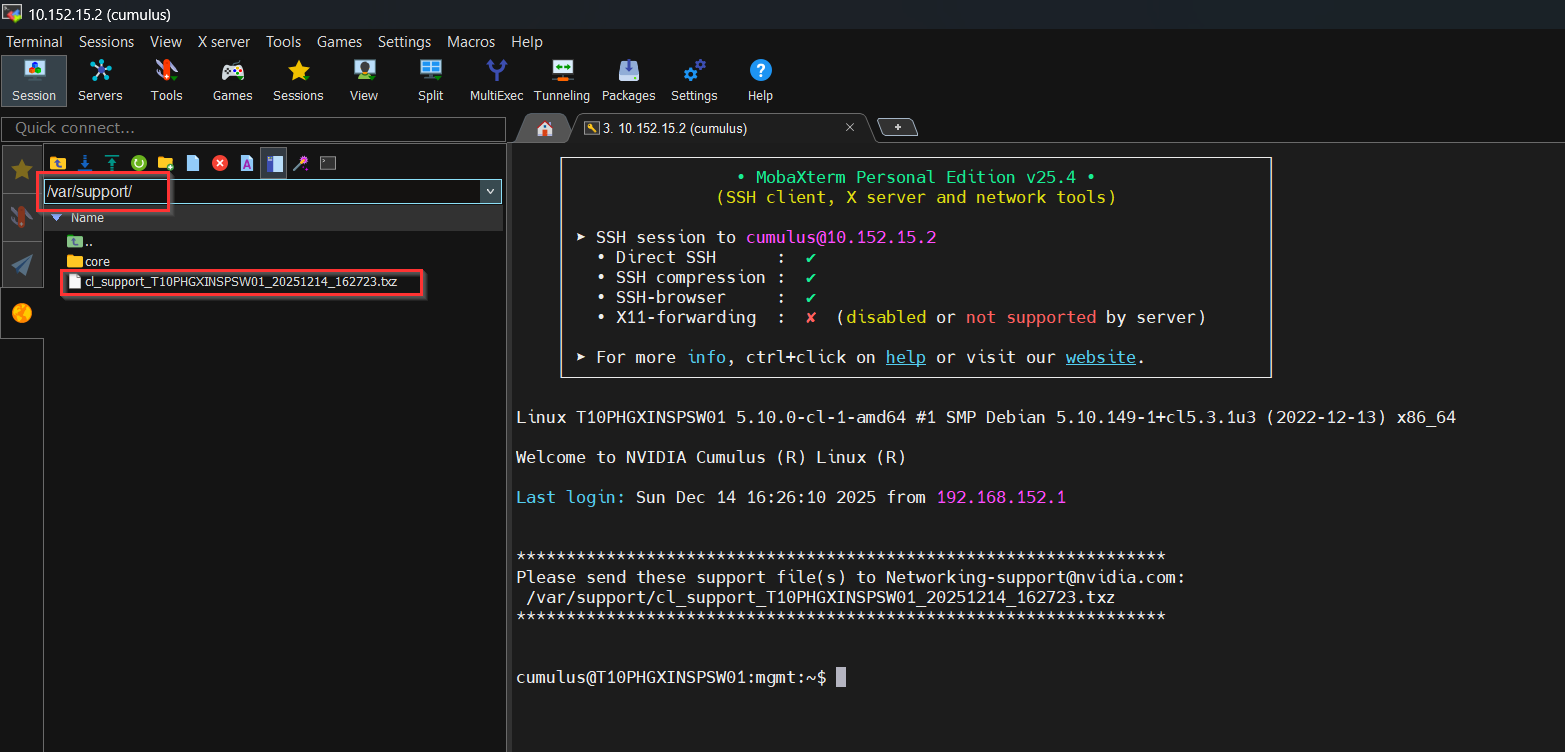The width and height of the screenshot is (1565, 752).
Task: Click the Session toolbar button
Action: click(x=34, y=80)
